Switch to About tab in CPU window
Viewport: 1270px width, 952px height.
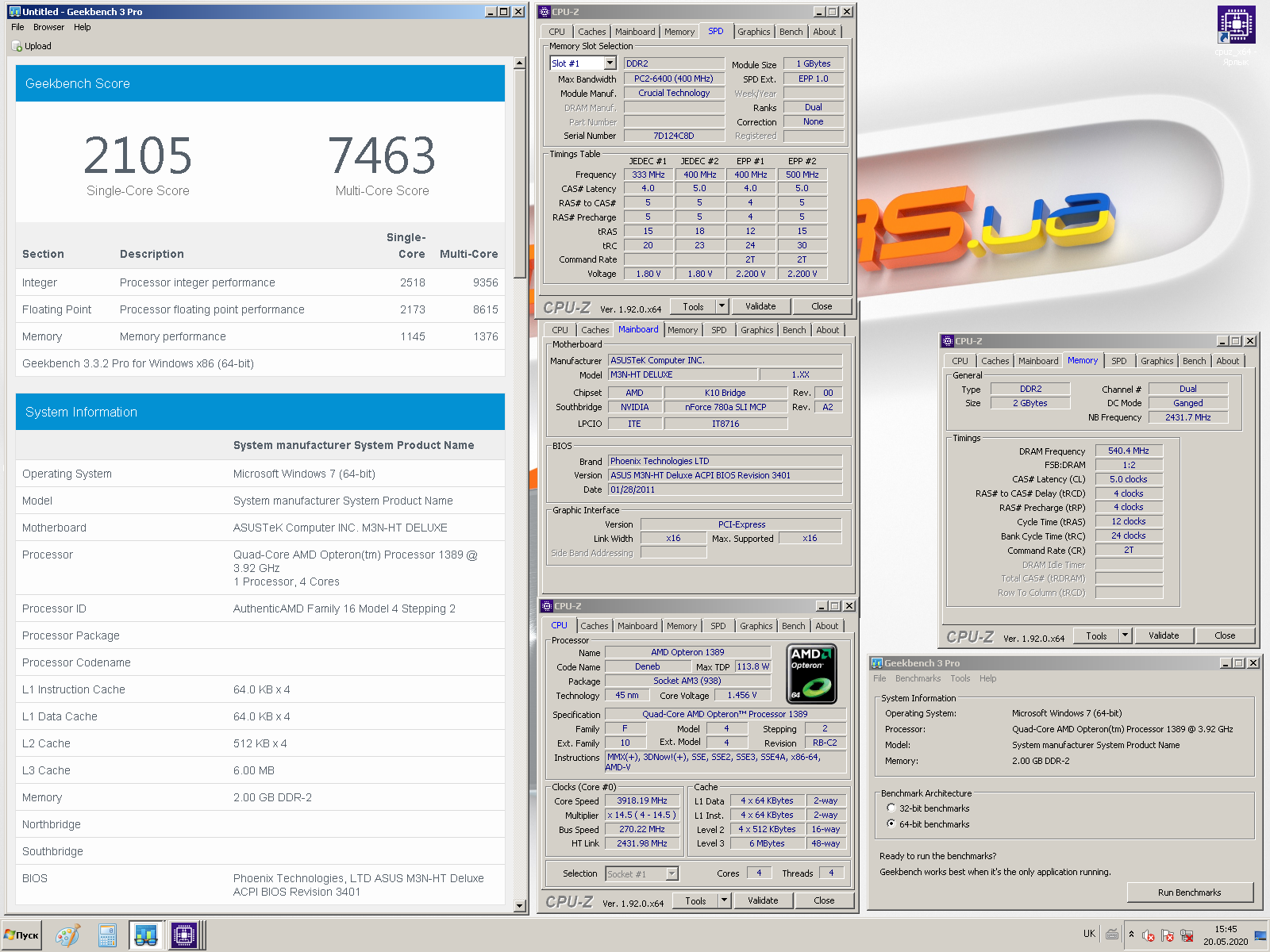tap(827, 626)
